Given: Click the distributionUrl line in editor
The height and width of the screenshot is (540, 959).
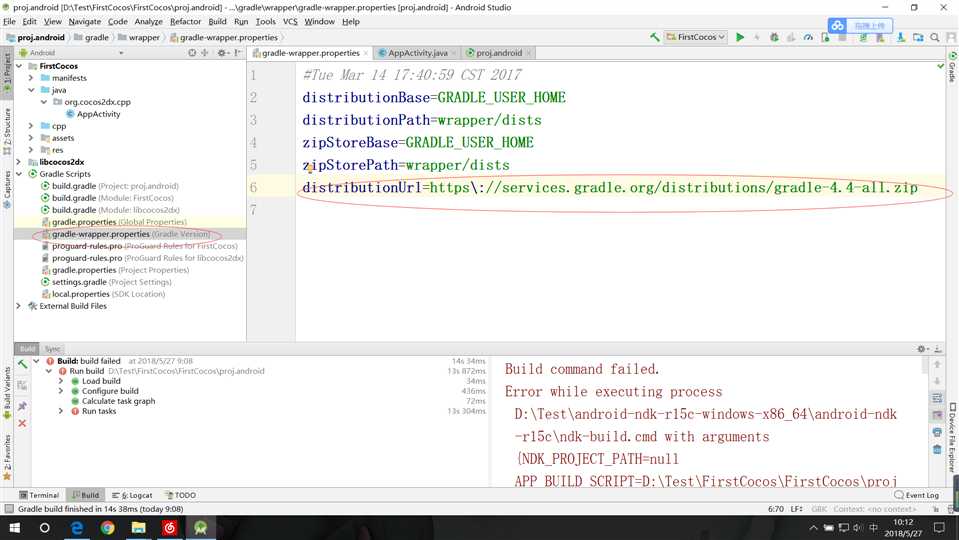Looking at the screenshot, I should click(x=610, y=187).
